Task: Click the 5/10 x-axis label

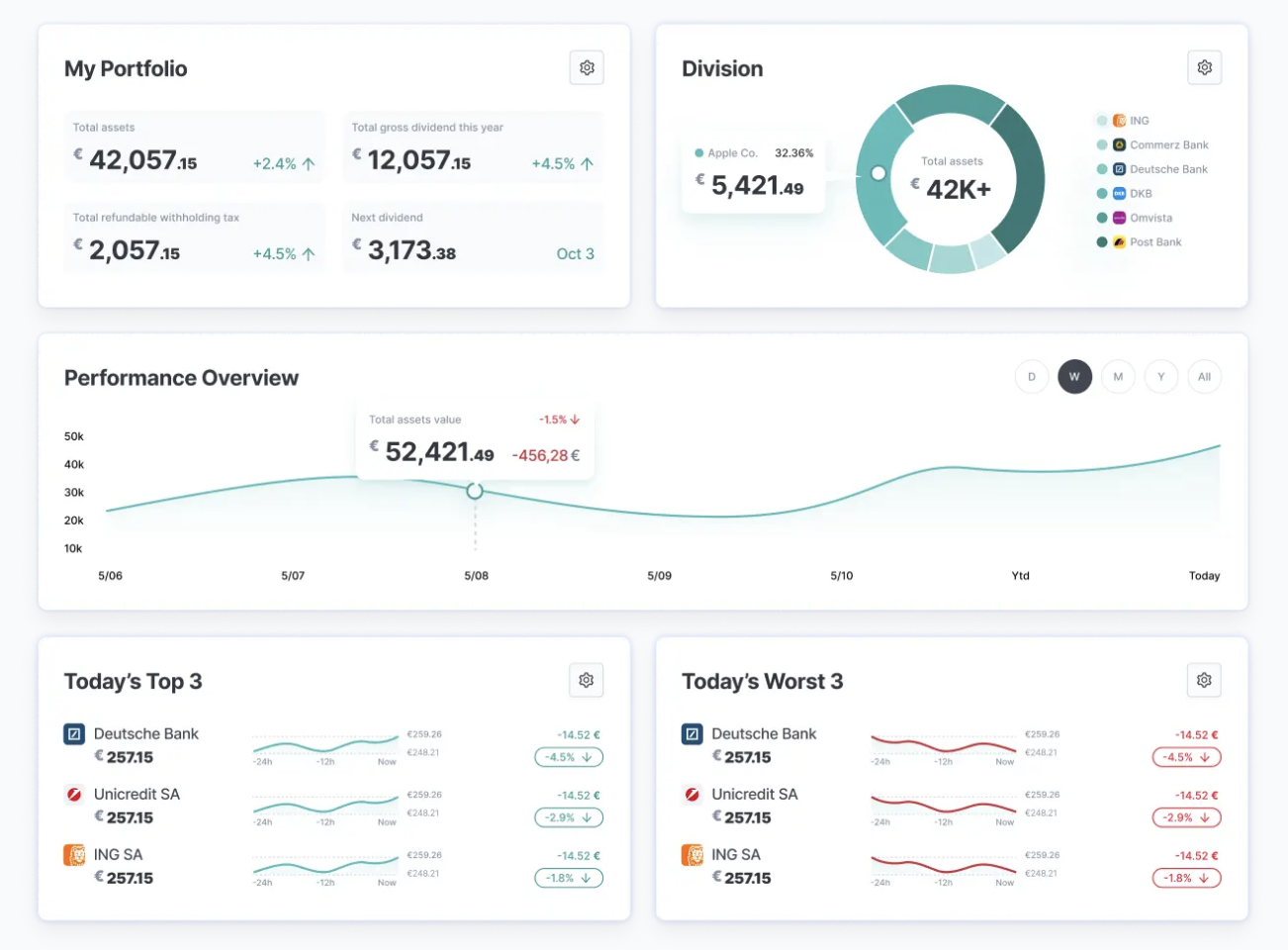Action: [842, 576]
